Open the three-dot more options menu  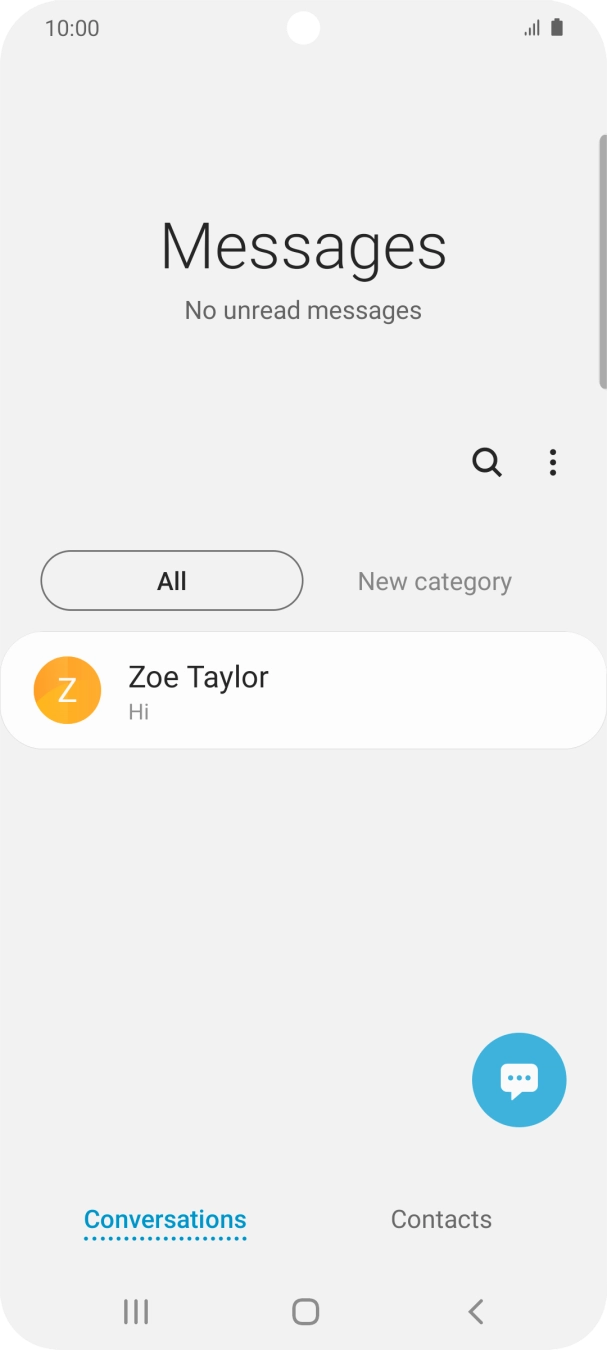click(553, 462)
